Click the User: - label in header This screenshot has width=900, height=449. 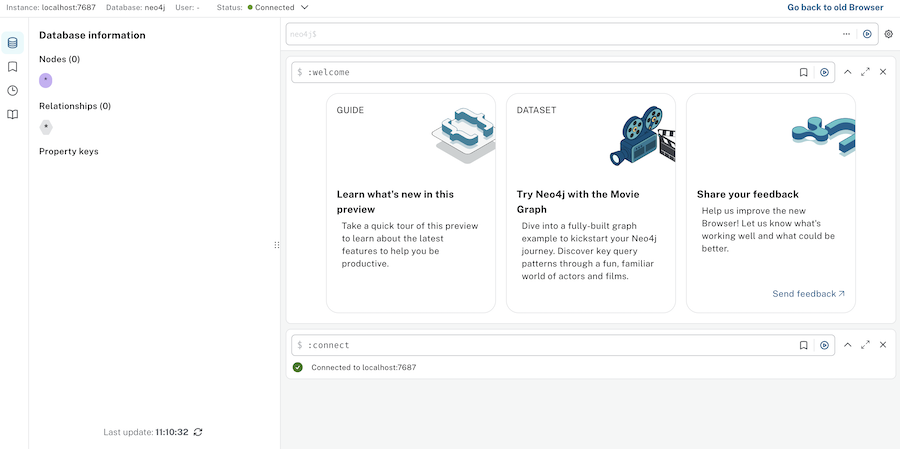[188, 7]
